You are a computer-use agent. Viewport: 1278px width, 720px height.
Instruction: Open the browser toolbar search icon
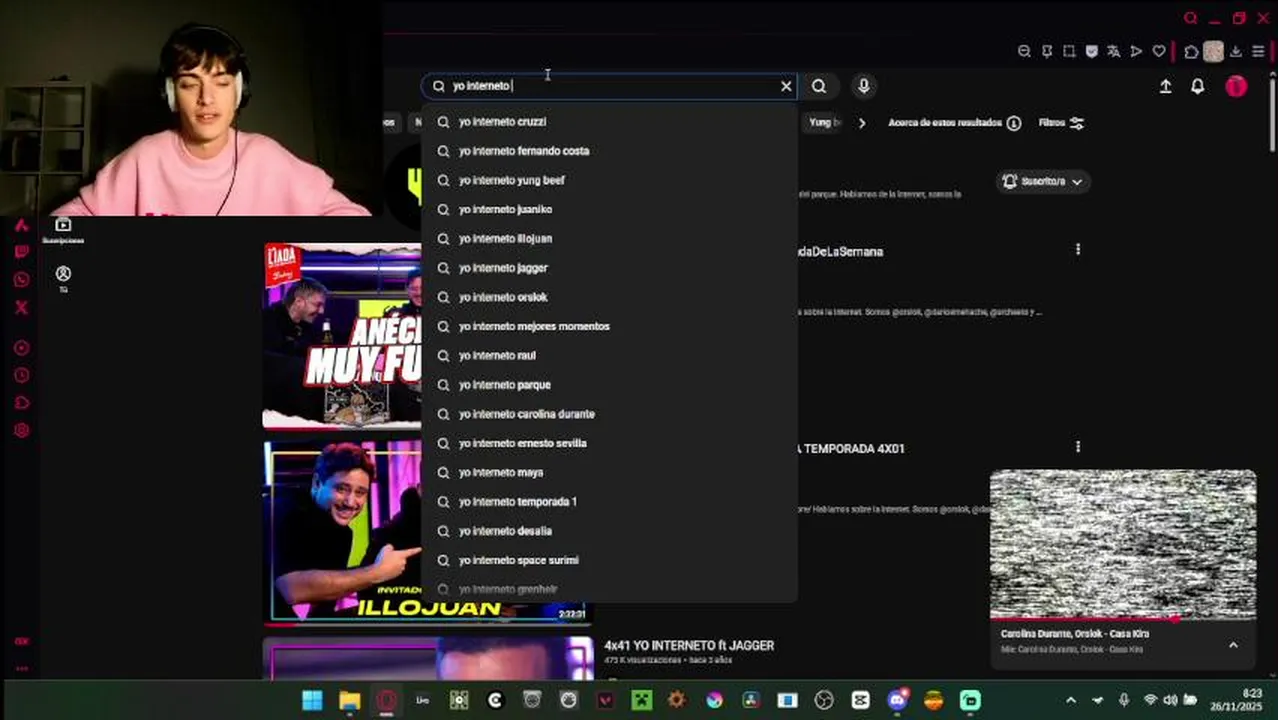pyautogui.click(x=1190, y=18)
